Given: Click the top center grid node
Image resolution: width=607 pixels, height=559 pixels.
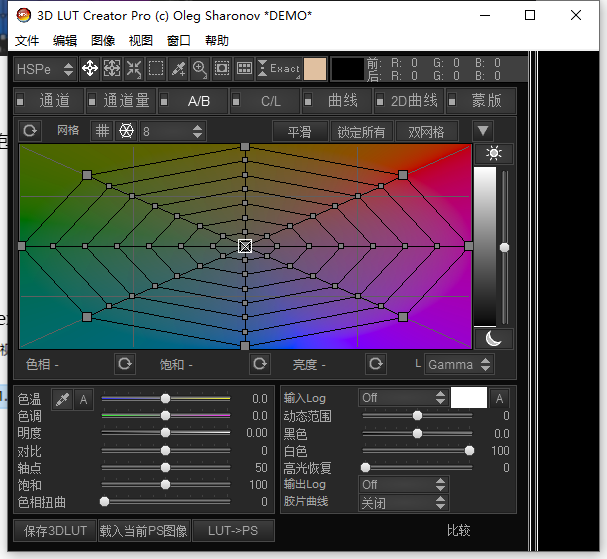Looking at the screenshot, I should [x=245, y=146].
